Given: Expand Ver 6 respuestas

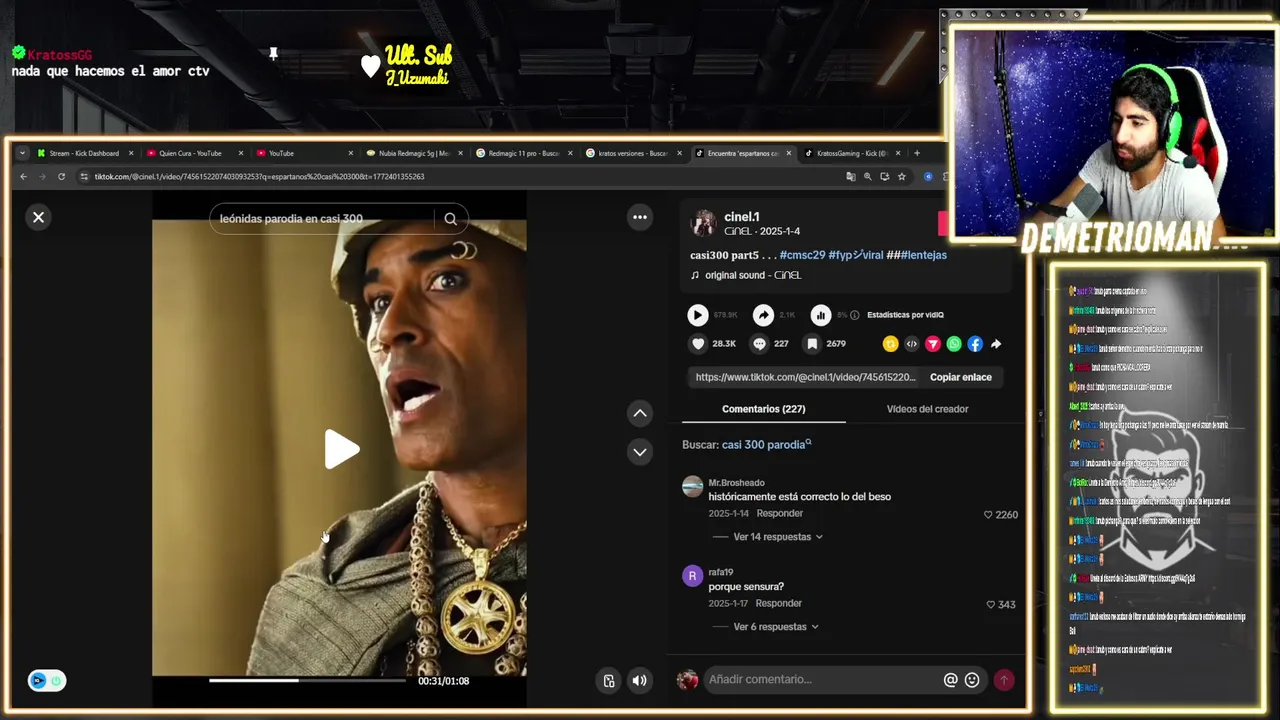Looking at the screenshot, I should click(x=769, y=627).
